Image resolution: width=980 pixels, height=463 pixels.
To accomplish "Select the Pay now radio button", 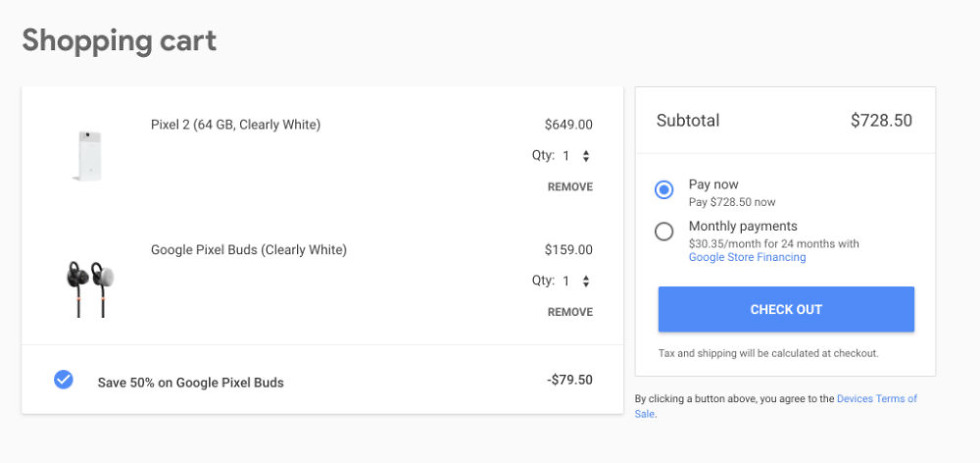I will (x=664, y=190).
